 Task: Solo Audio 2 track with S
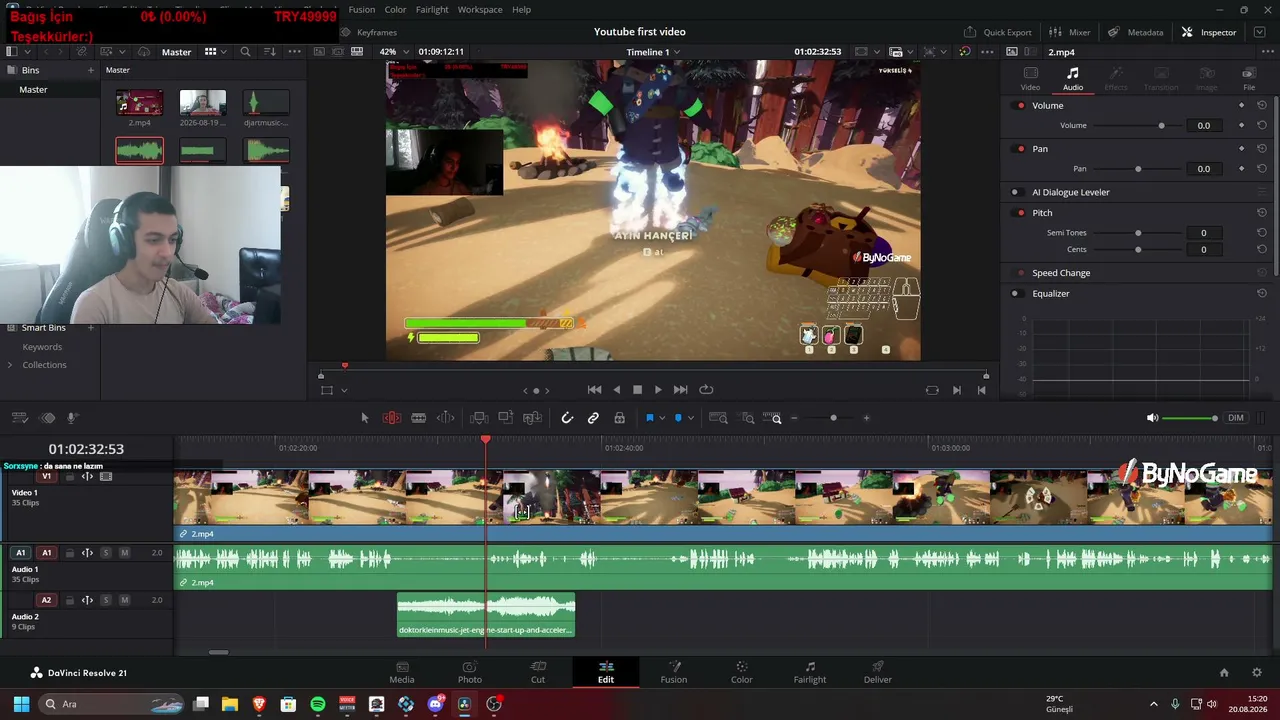106,600
